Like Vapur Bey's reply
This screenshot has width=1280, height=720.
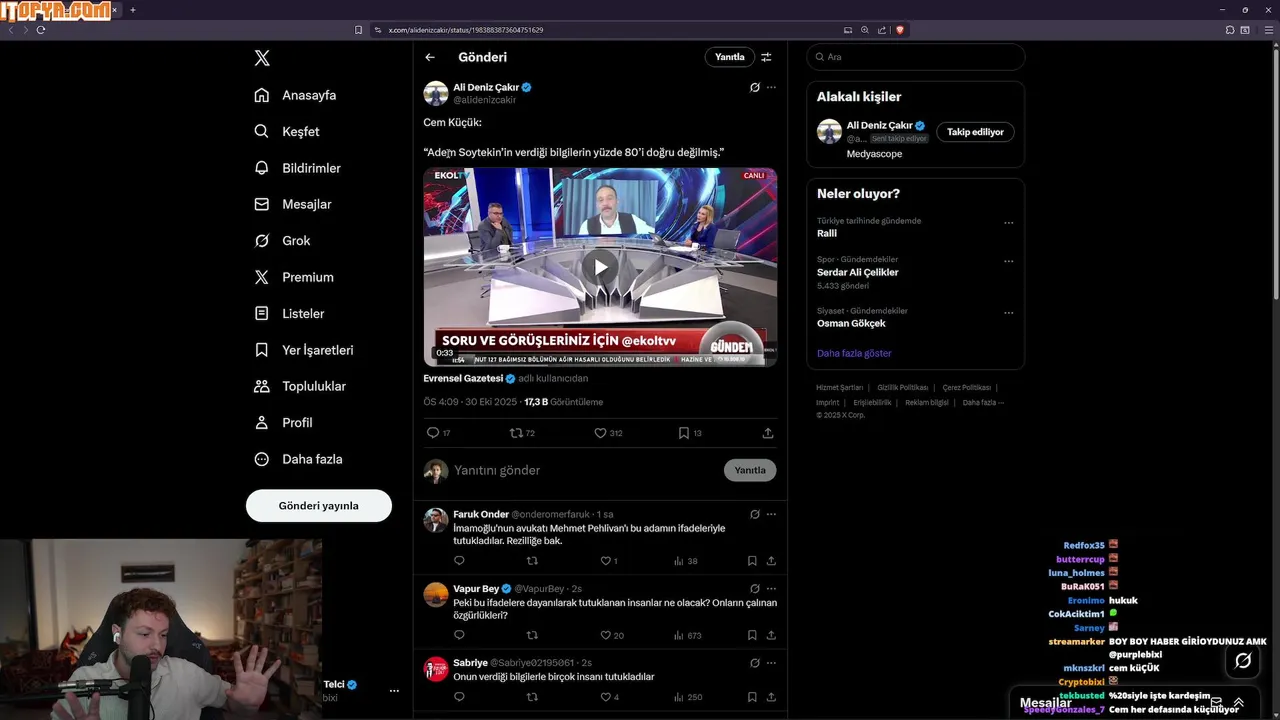click(x=605, y=635)
